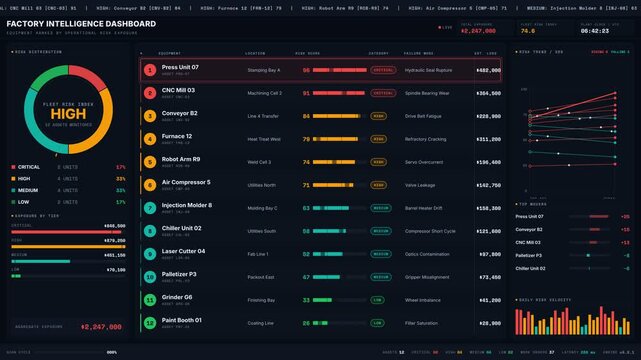Sort by the Category column header

click(x=379, y=54)
